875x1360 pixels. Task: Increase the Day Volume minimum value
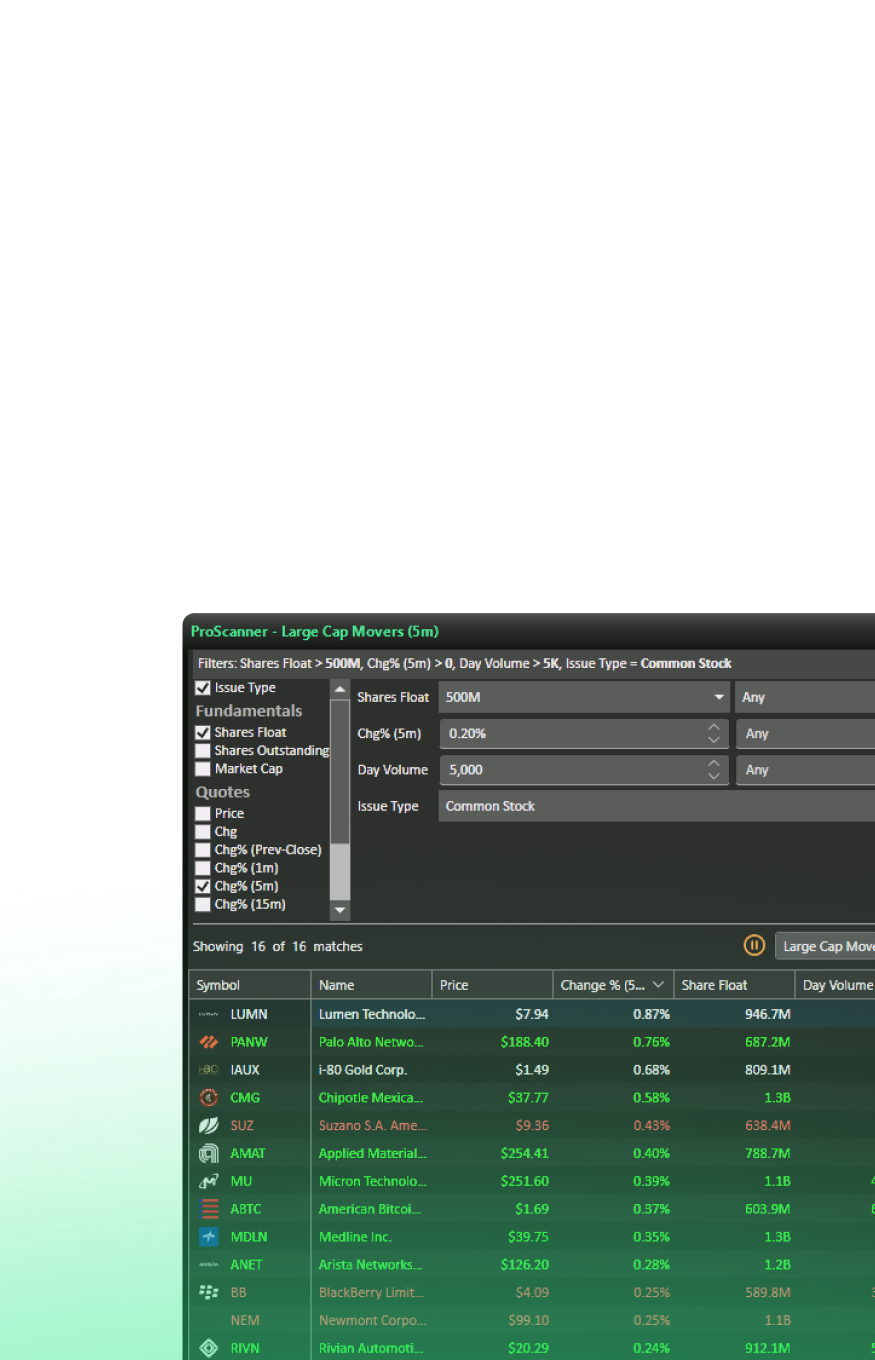tap(713, 763)
